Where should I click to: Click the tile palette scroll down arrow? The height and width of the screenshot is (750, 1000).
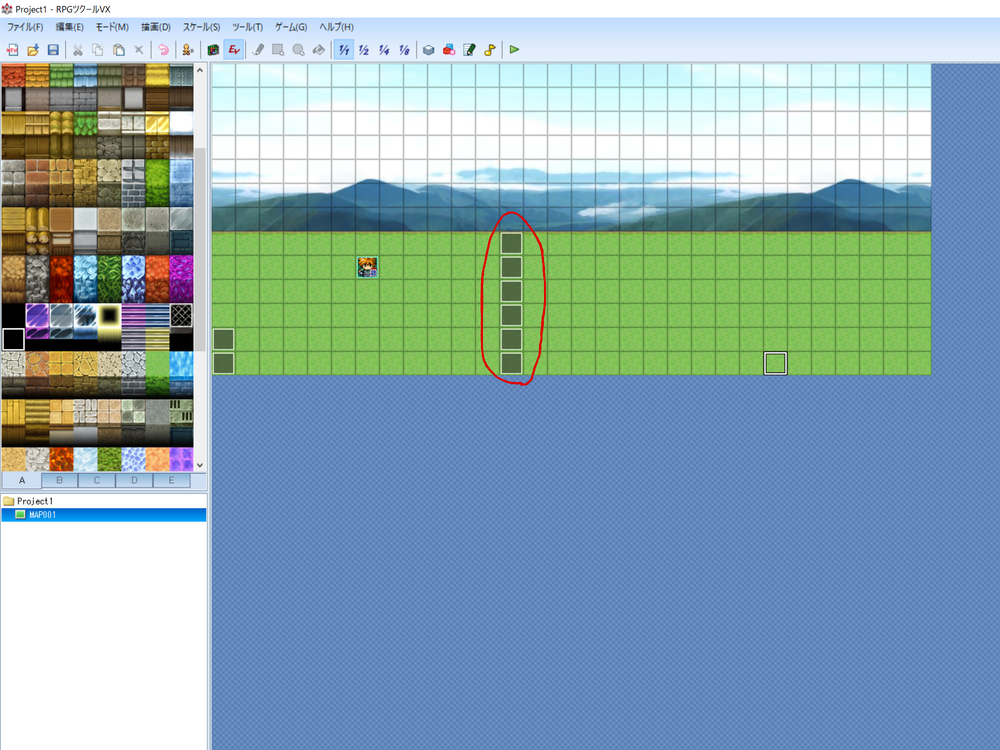click(x=200, y=465)
